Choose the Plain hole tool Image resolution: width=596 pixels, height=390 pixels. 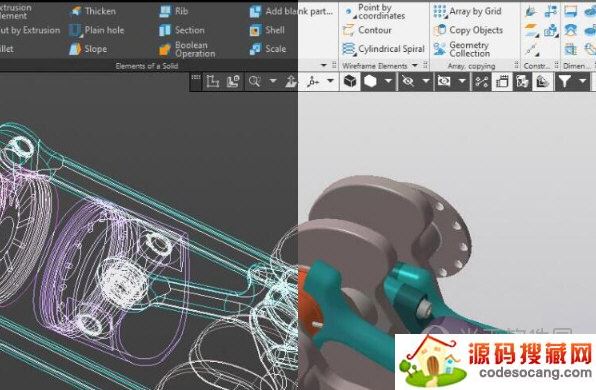click(x=97, y=30)
